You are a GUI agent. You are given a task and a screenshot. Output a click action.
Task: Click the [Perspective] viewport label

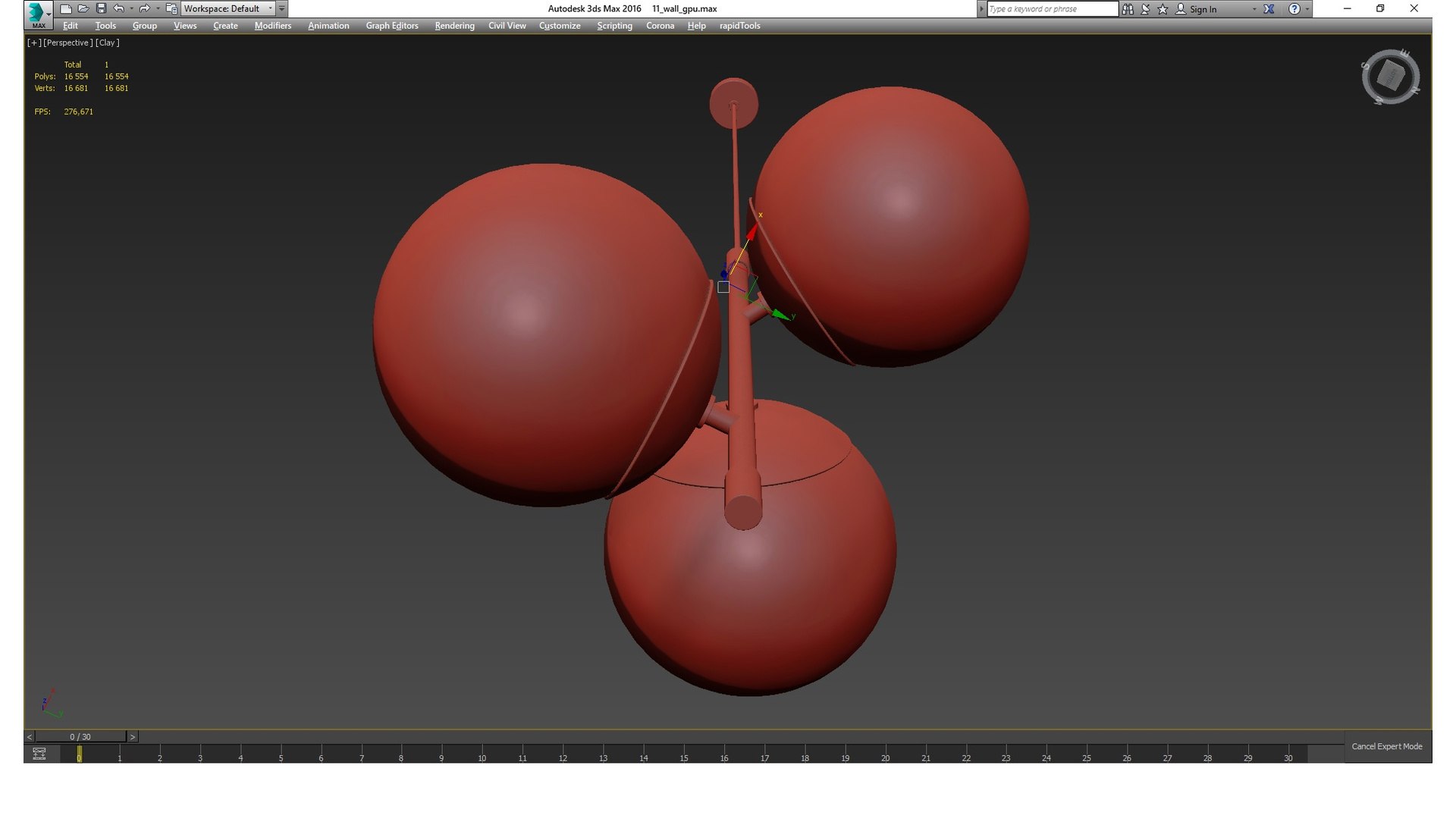pos(67,43)
